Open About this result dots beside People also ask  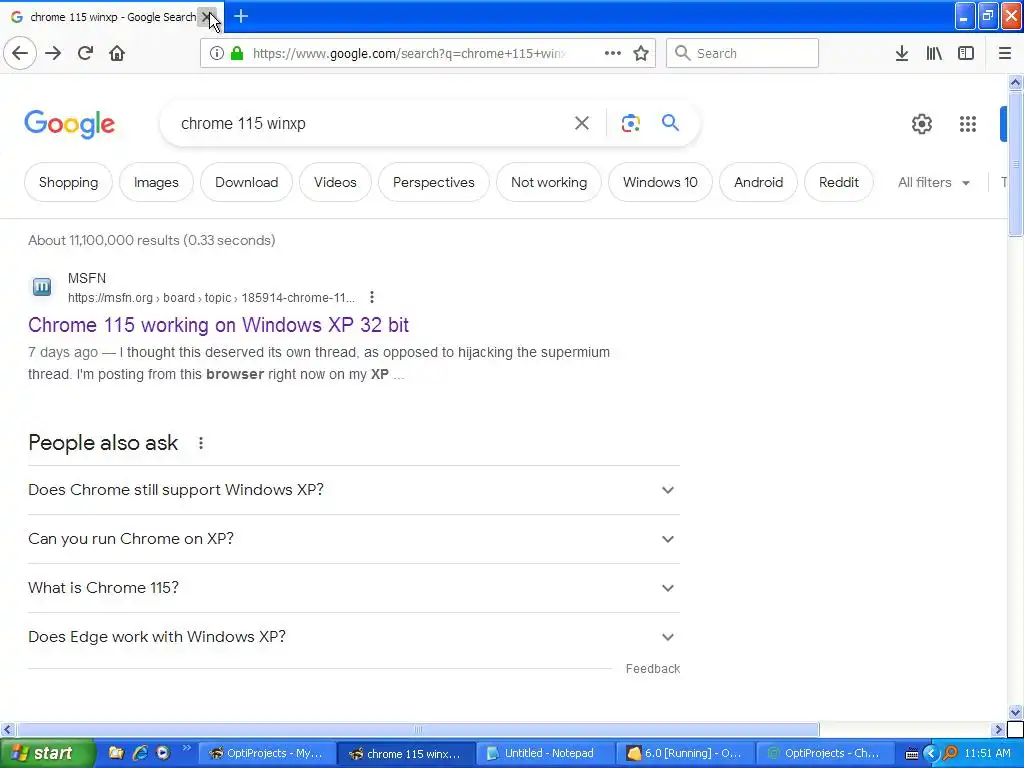[x=200, y=443]
